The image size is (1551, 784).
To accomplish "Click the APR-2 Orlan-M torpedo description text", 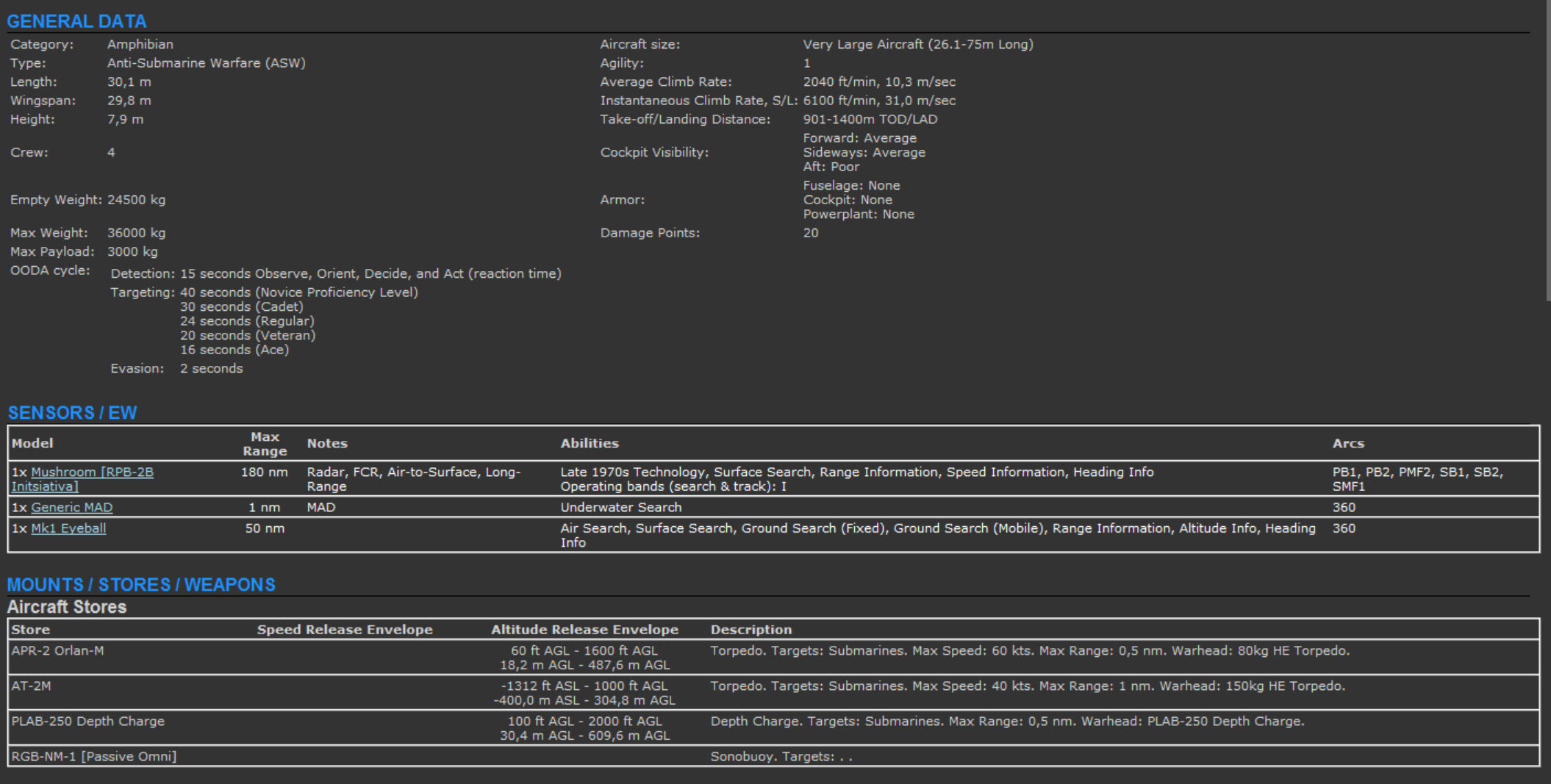I will 1030,650.
